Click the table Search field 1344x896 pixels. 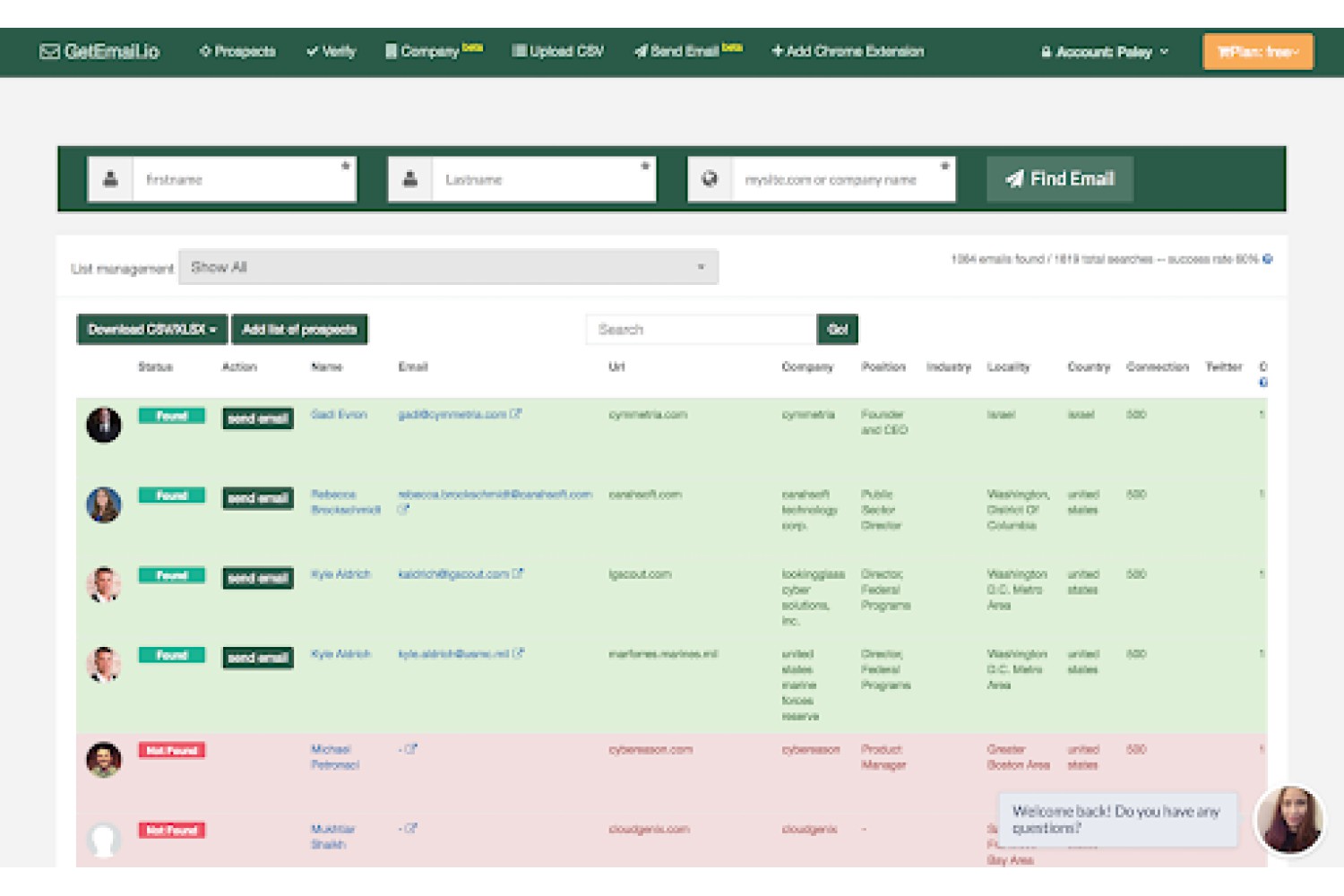click(x=702, y=330)
